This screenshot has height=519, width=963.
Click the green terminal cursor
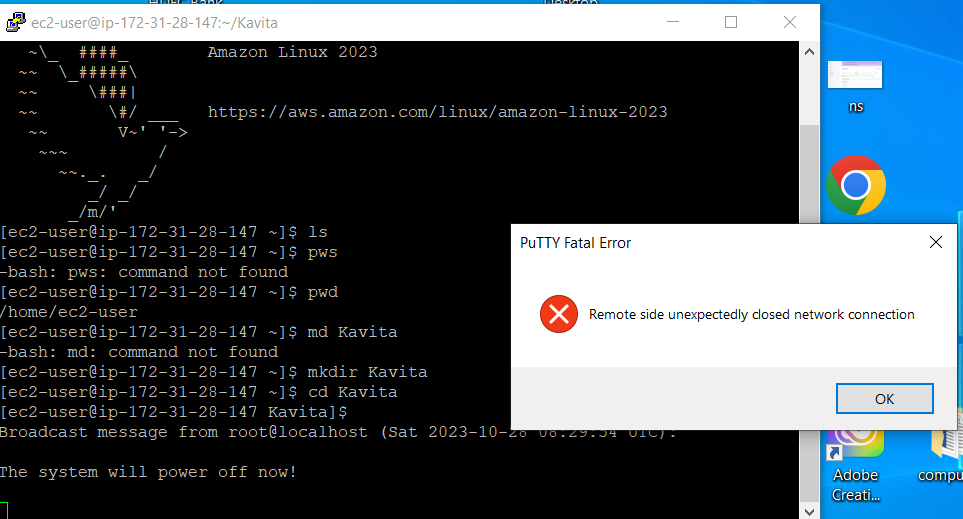click(x=4, y=510)
